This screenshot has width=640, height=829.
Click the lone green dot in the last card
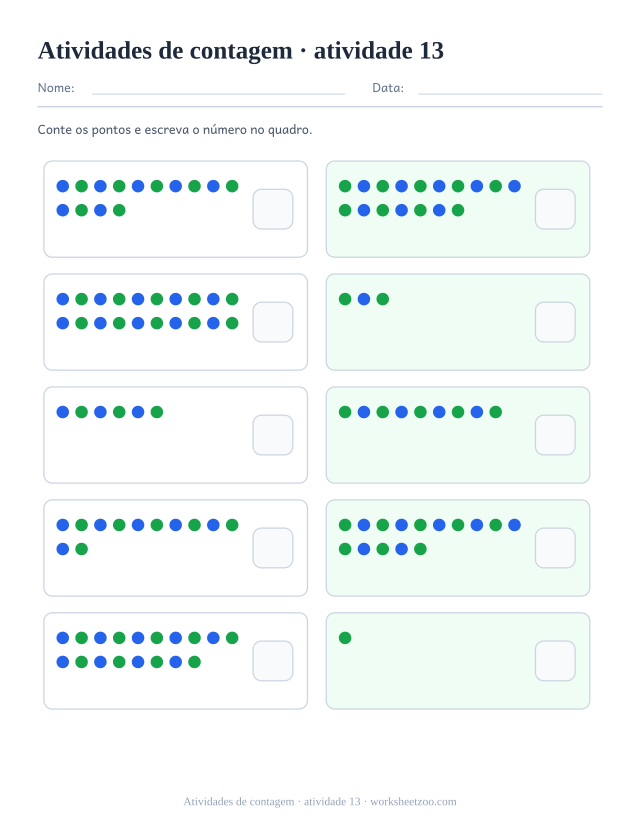click(x=345, y=638)
